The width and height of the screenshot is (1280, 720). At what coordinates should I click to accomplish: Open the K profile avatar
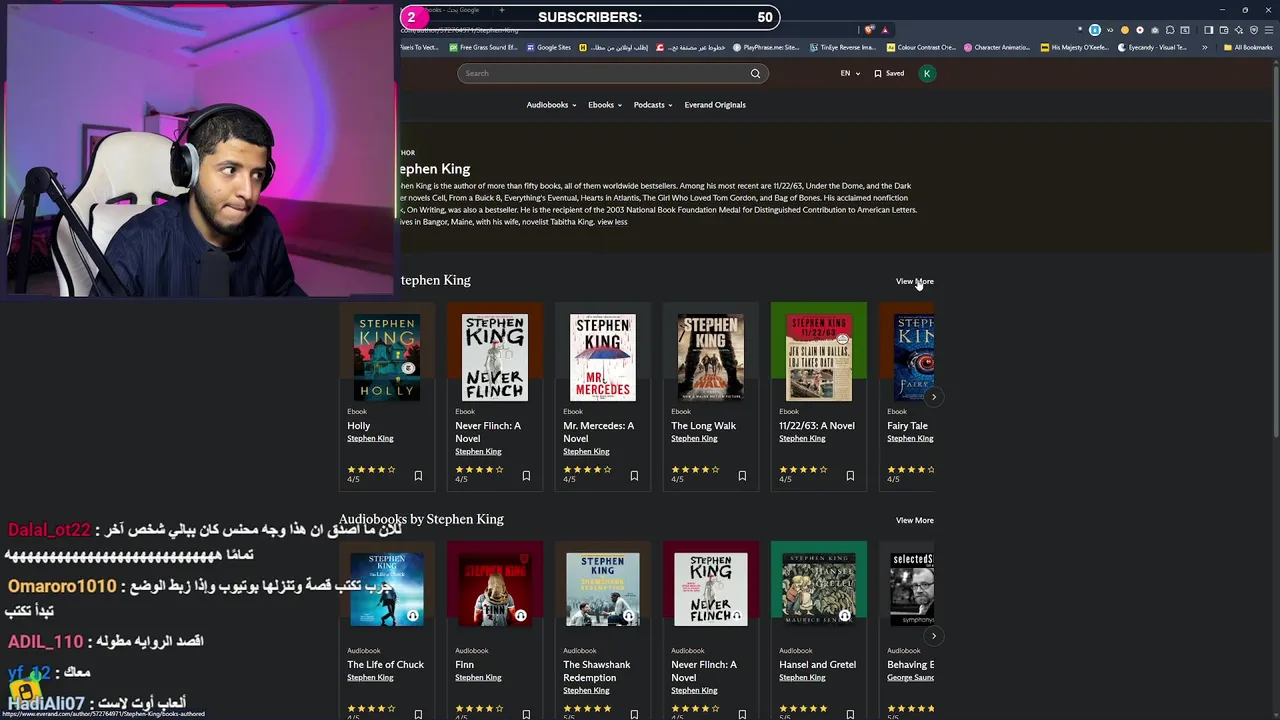click(x=927, y=73)
